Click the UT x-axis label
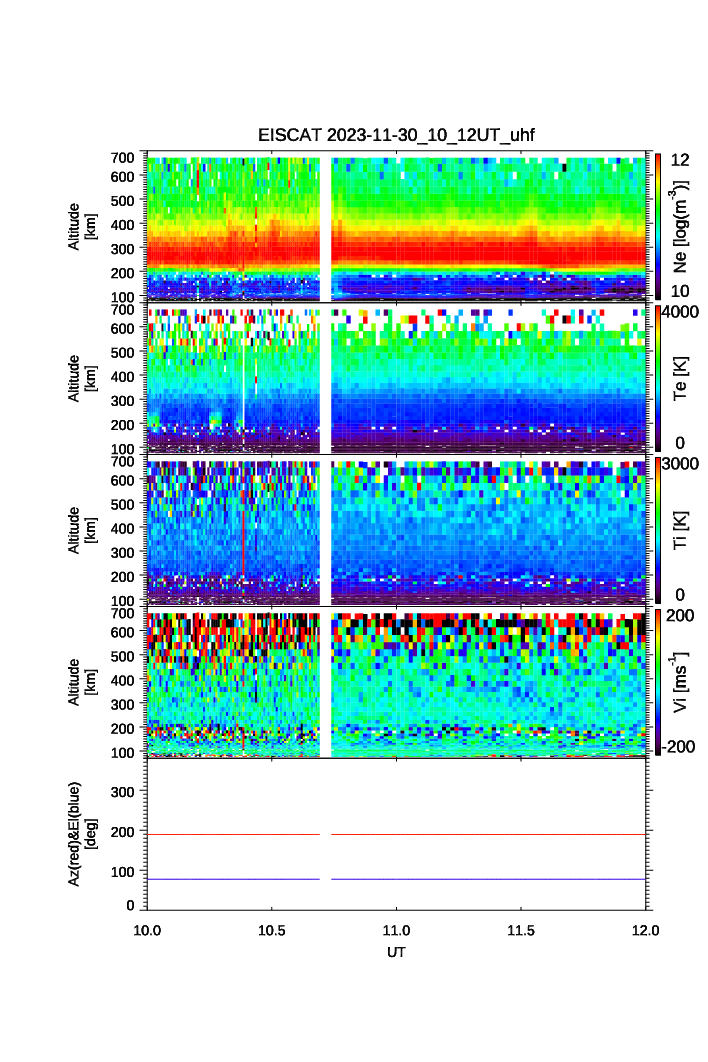708x1062 pixels. point(397,953)
